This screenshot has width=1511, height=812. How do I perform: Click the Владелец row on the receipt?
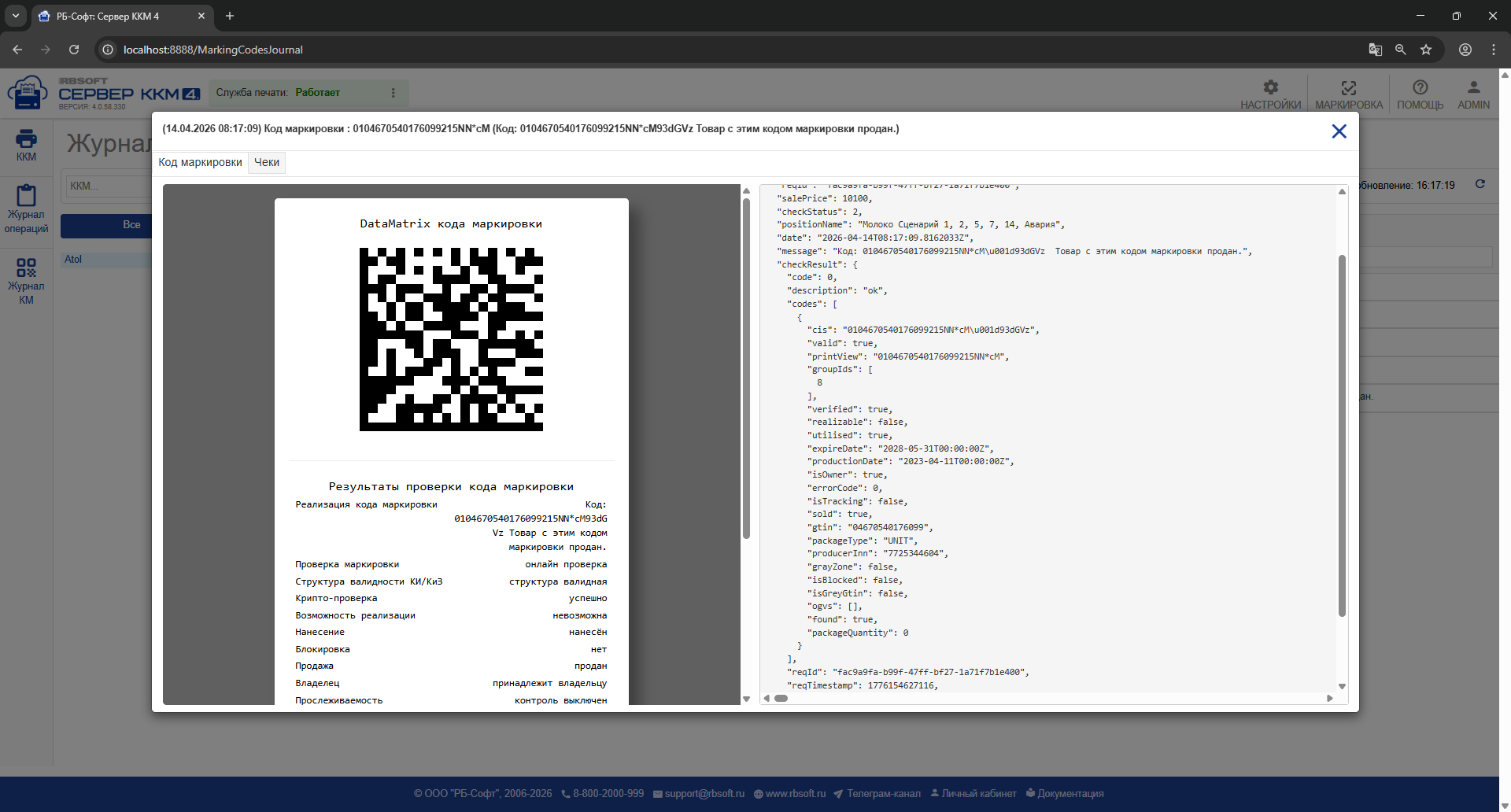click(451, 683)
